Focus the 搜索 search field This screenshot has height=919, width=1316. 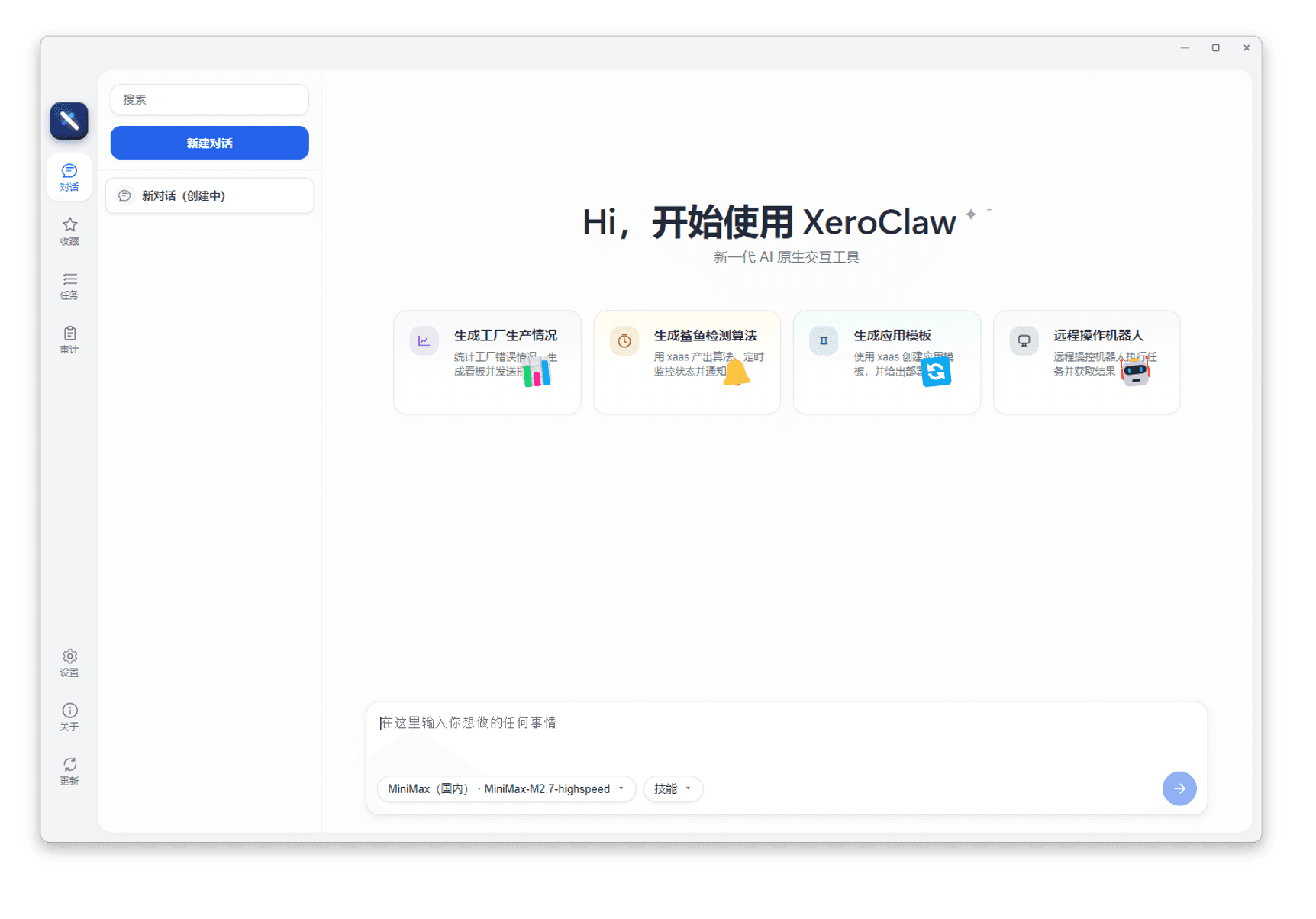click(209, 99)
